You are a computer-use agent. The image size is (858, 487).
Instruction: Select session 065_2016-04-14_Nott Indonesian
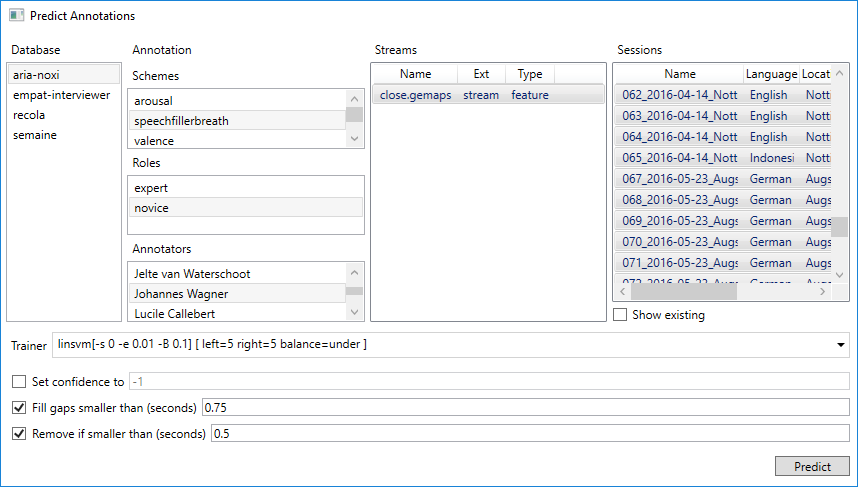(722, 158)
